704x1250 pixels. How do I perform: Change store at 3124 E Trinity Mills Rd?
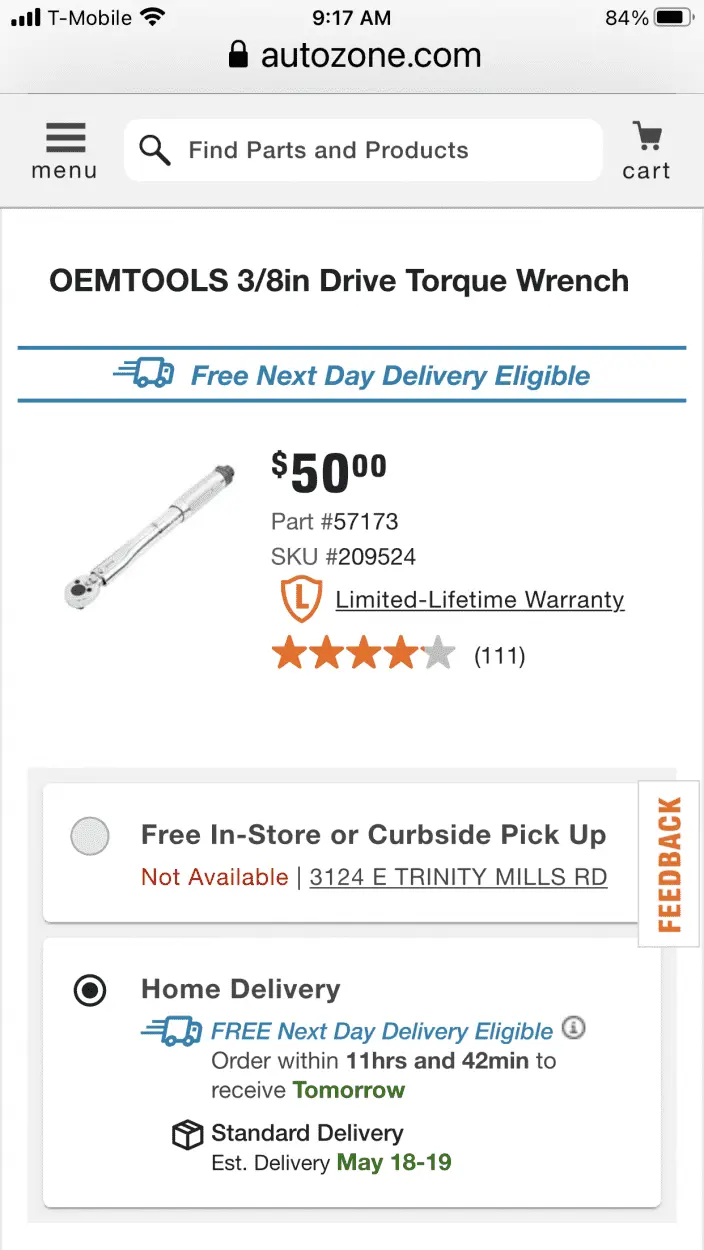458,877
